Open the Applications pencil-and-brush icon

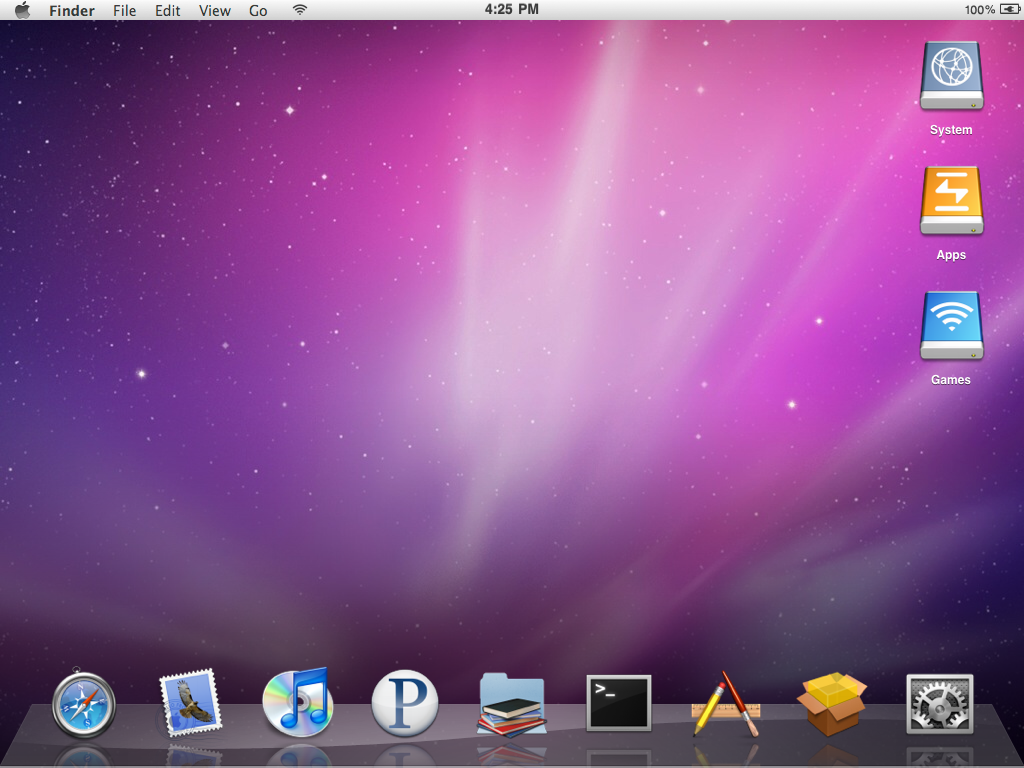726,704
